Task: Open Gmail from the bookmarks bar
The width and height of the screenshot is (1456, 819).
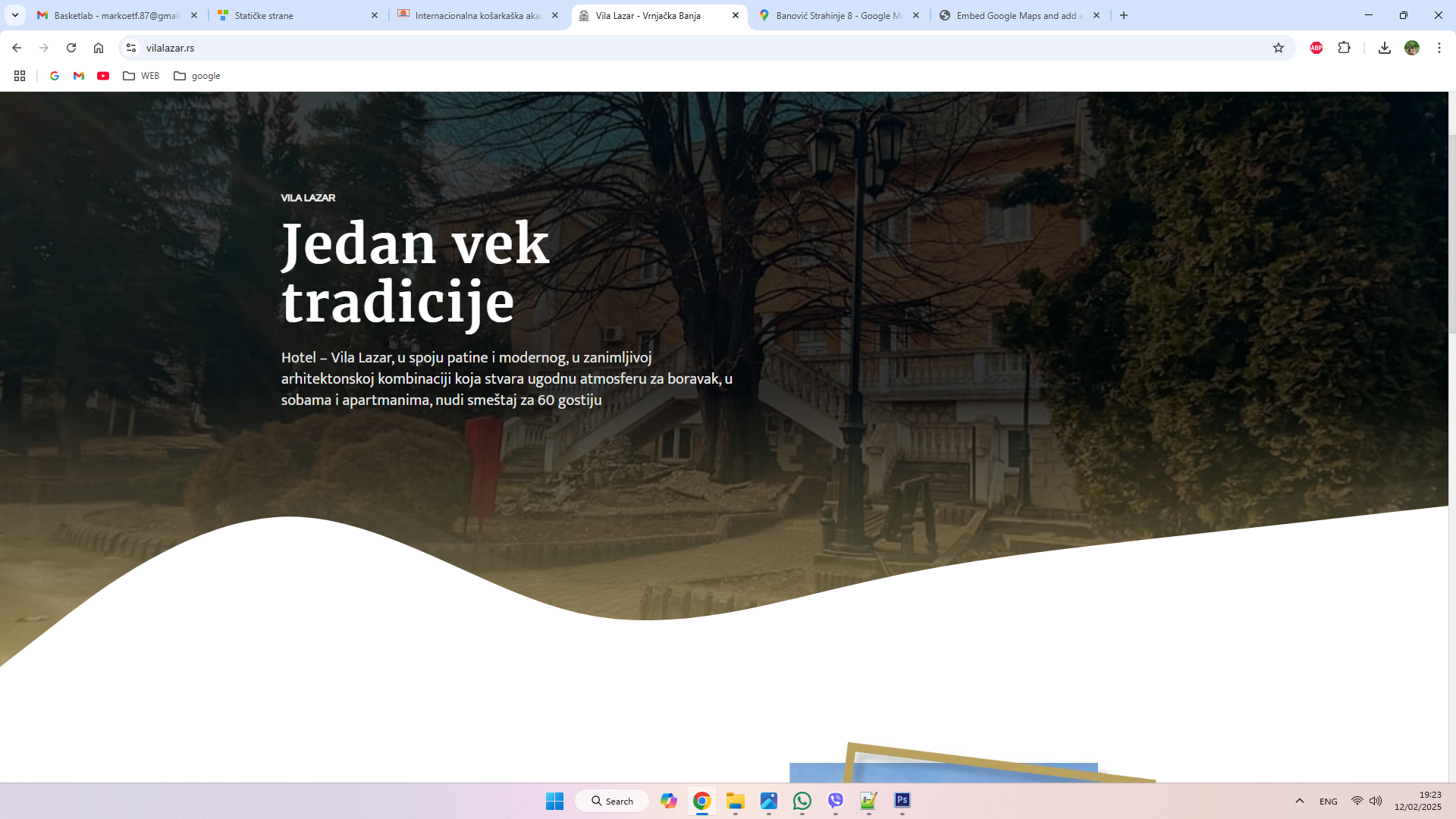Action: tap(78, 76)
